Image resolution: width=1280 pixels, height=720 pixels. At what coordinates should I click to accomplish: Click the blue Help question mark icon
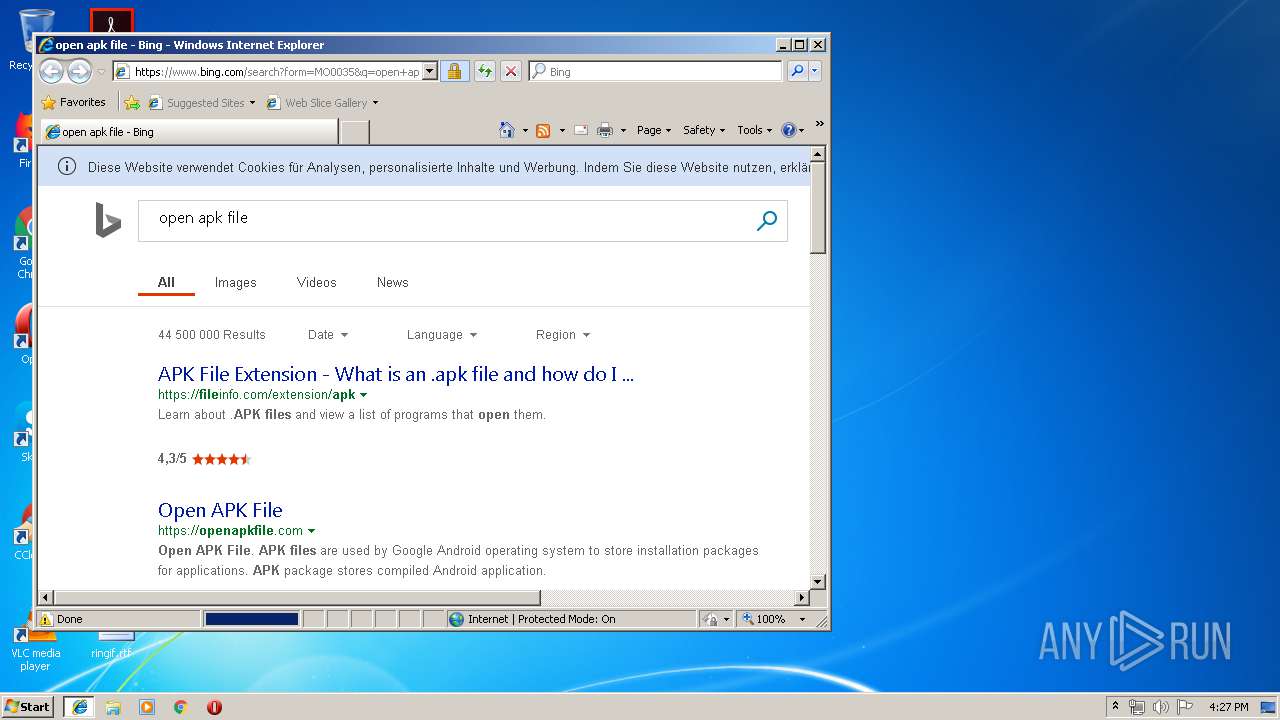pos(788,130)
